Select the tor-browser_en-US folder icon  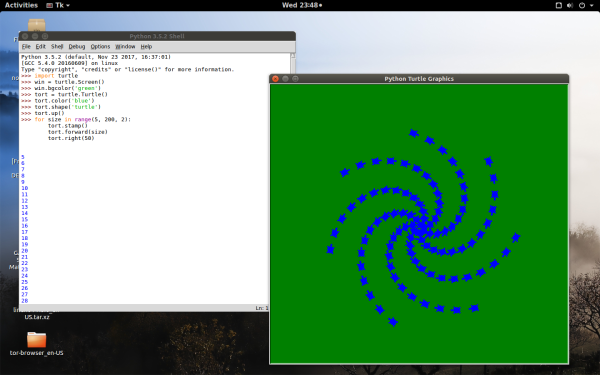tap(37, 340)
